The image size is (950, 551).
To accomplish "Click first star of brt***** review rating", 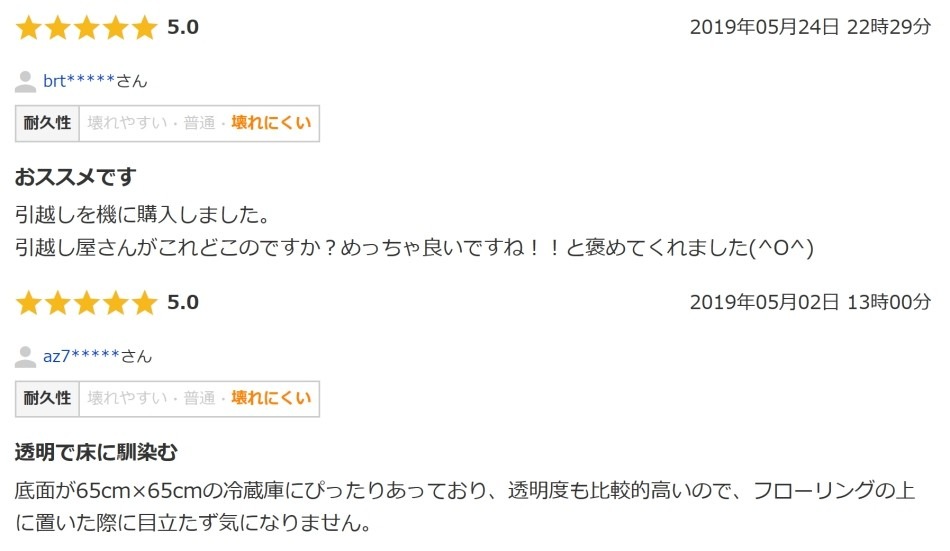I will (x=28, y=28).
